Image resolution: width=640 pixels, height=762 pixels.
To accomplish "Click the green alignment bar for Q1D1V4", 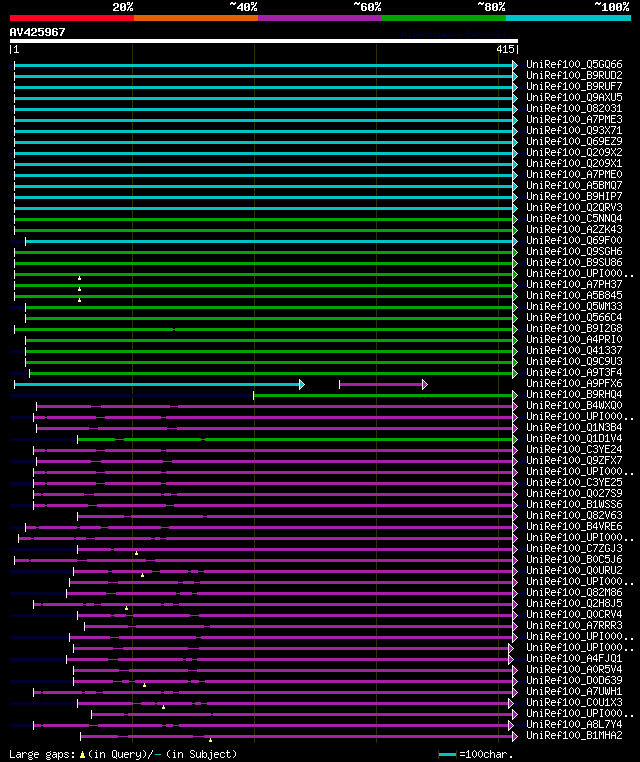I will 297,439.
